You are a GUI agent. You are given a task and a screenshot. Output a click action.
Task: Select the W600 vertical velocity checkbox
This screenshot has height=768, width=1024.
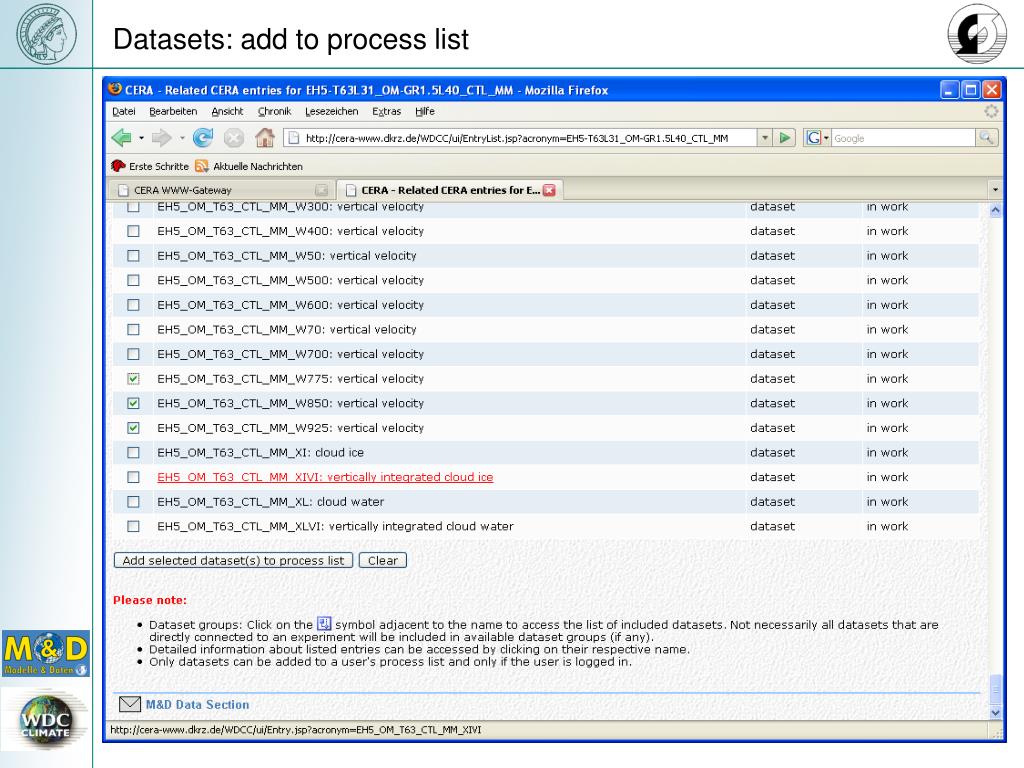pyautogui.click(x=133, y=305)
